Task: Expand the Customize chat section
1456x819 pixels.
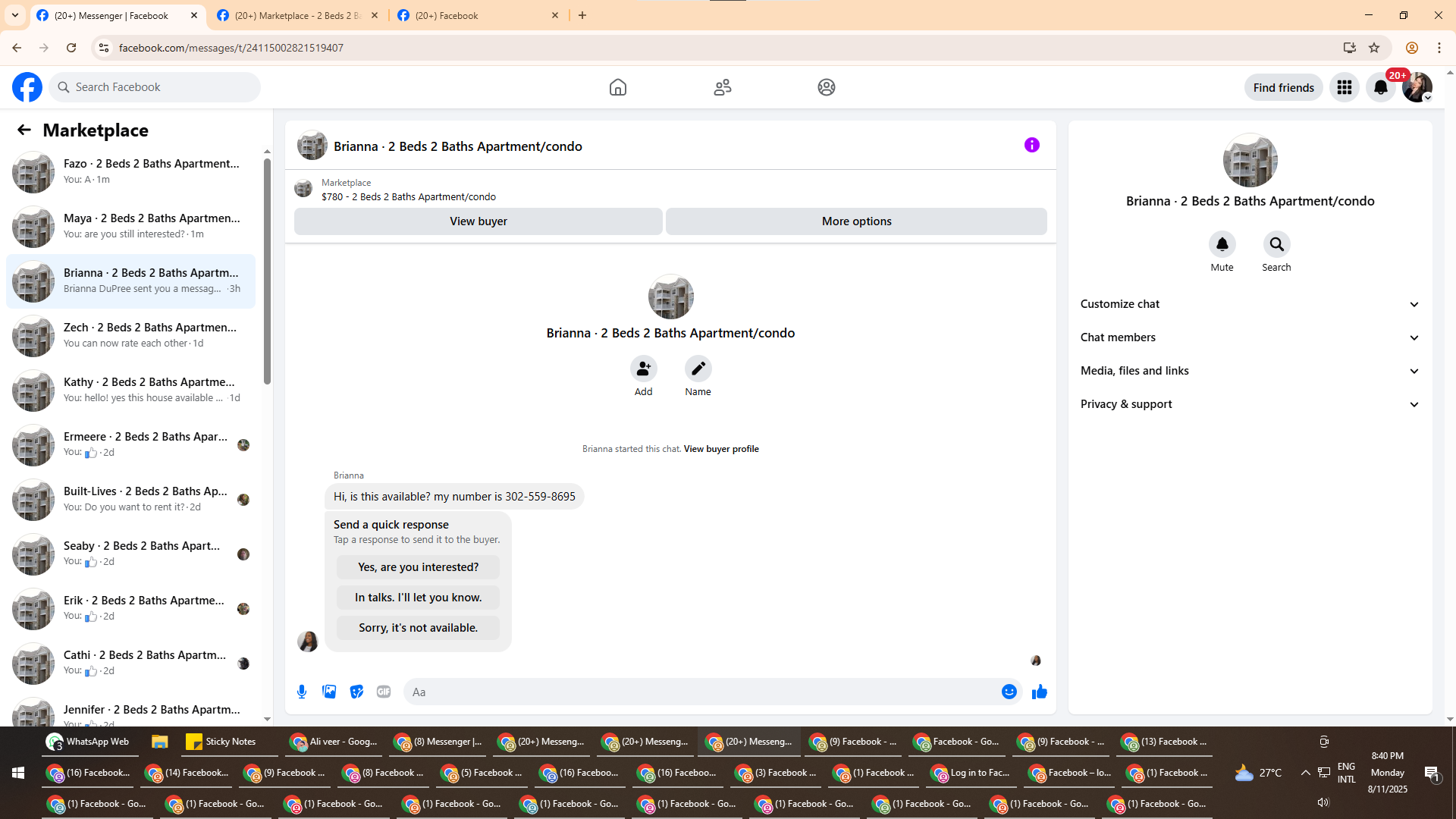Action: point(1249,304)
